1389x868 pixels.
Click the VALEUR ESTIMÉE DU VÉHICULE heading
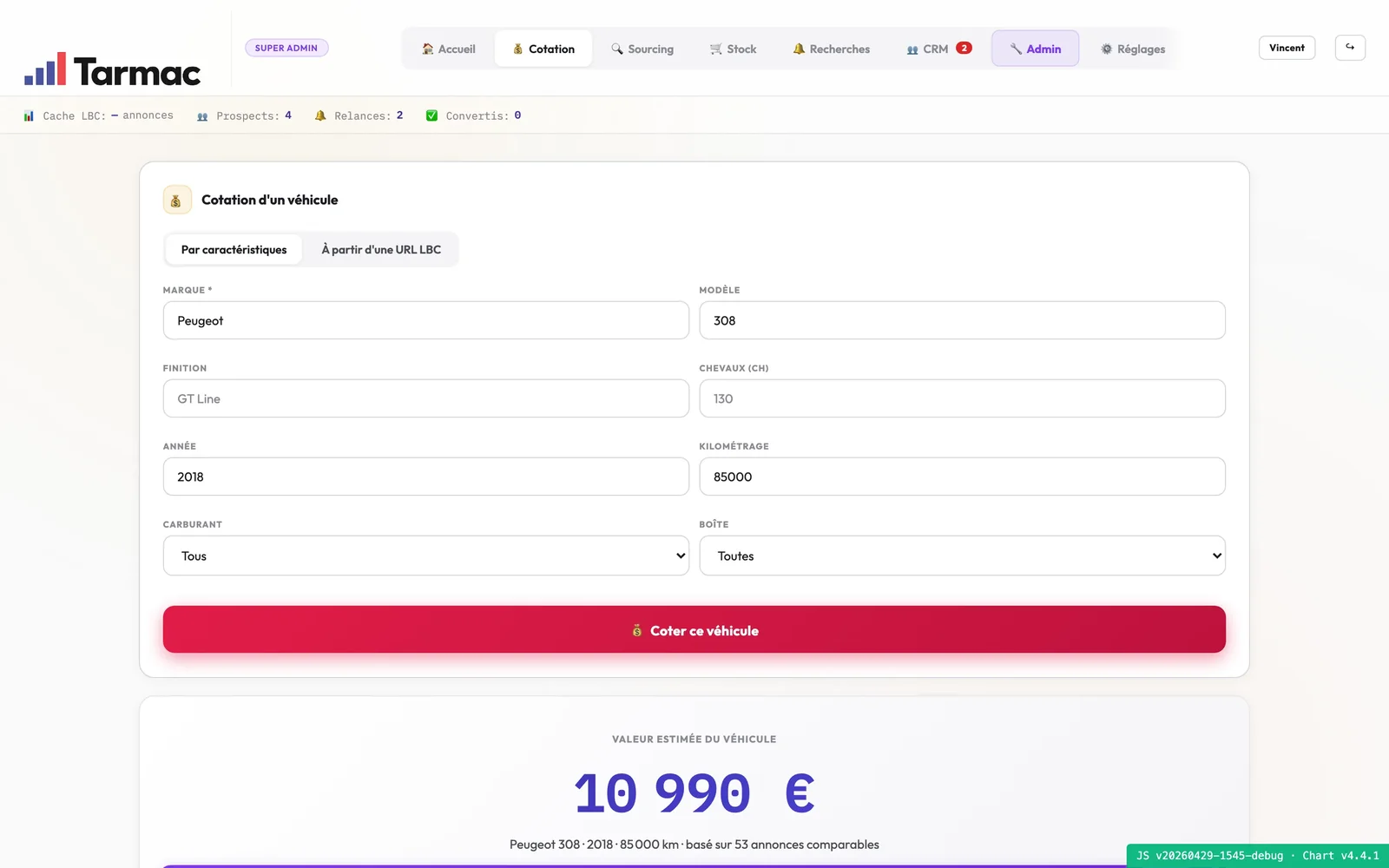(694, 740)
